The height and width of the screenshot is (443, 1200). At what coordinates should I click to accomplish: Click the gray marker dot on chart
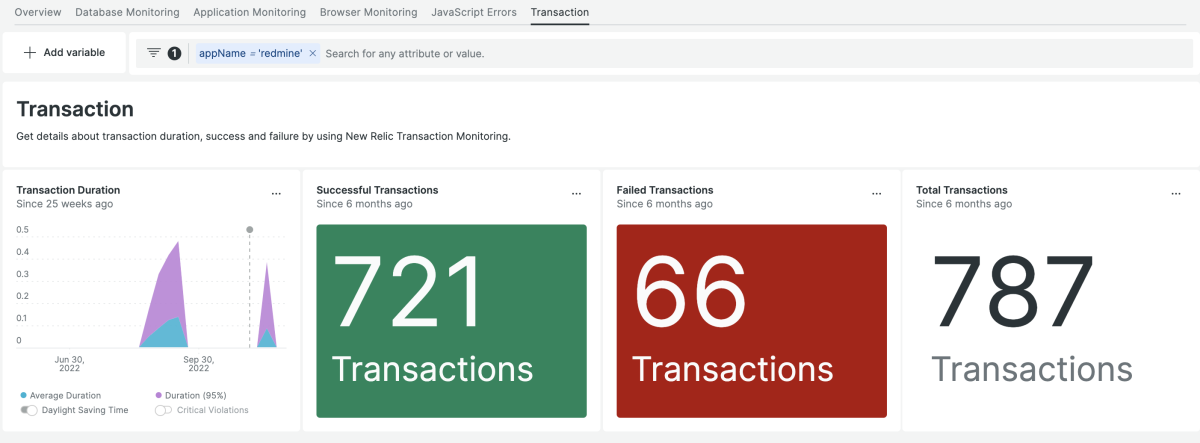[x=249, y=230]
